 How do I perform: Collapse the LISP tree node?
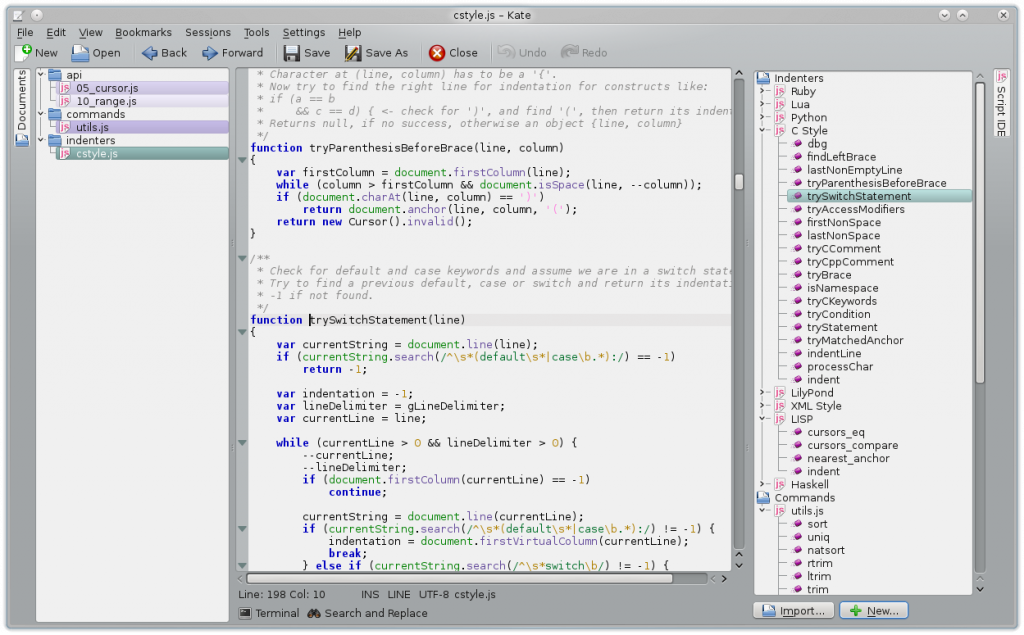click(762, 419)
